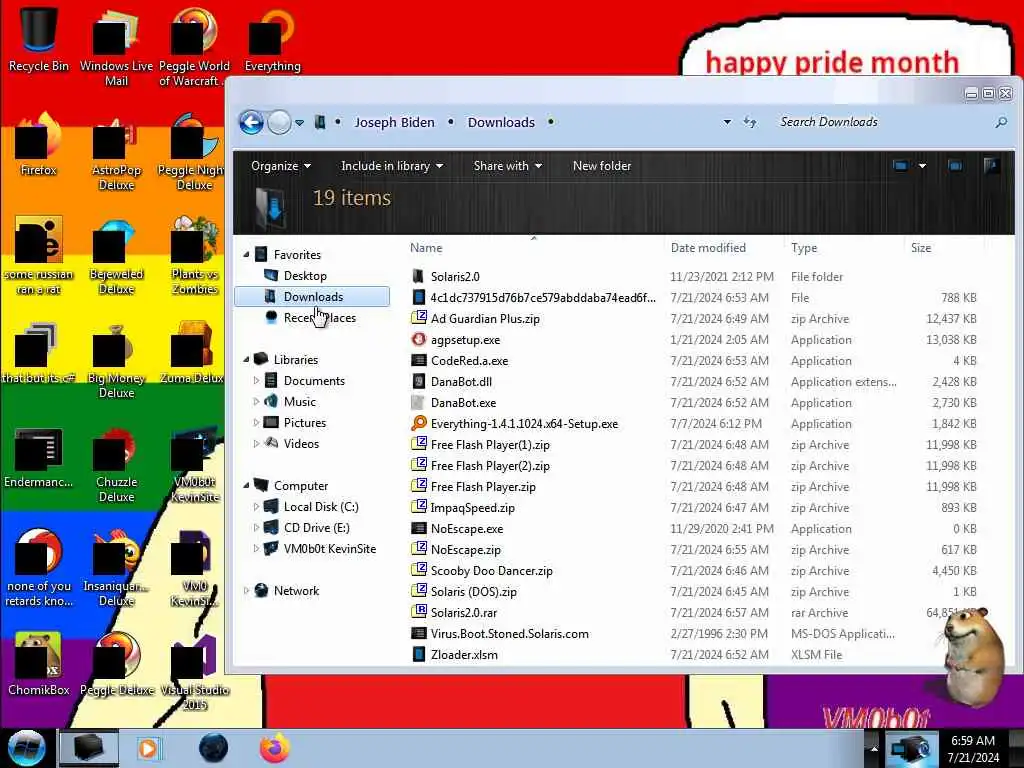
Task: Go back with the Explorer back arrow
Action: (251, 122)
